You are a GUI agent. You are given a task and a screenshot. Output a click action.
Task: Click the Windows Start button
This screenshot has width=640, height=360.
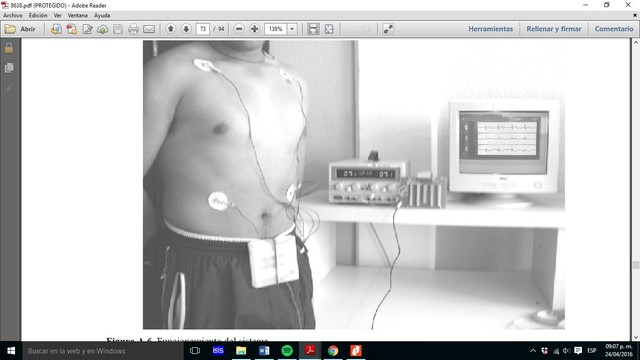(x=11, y=351)
